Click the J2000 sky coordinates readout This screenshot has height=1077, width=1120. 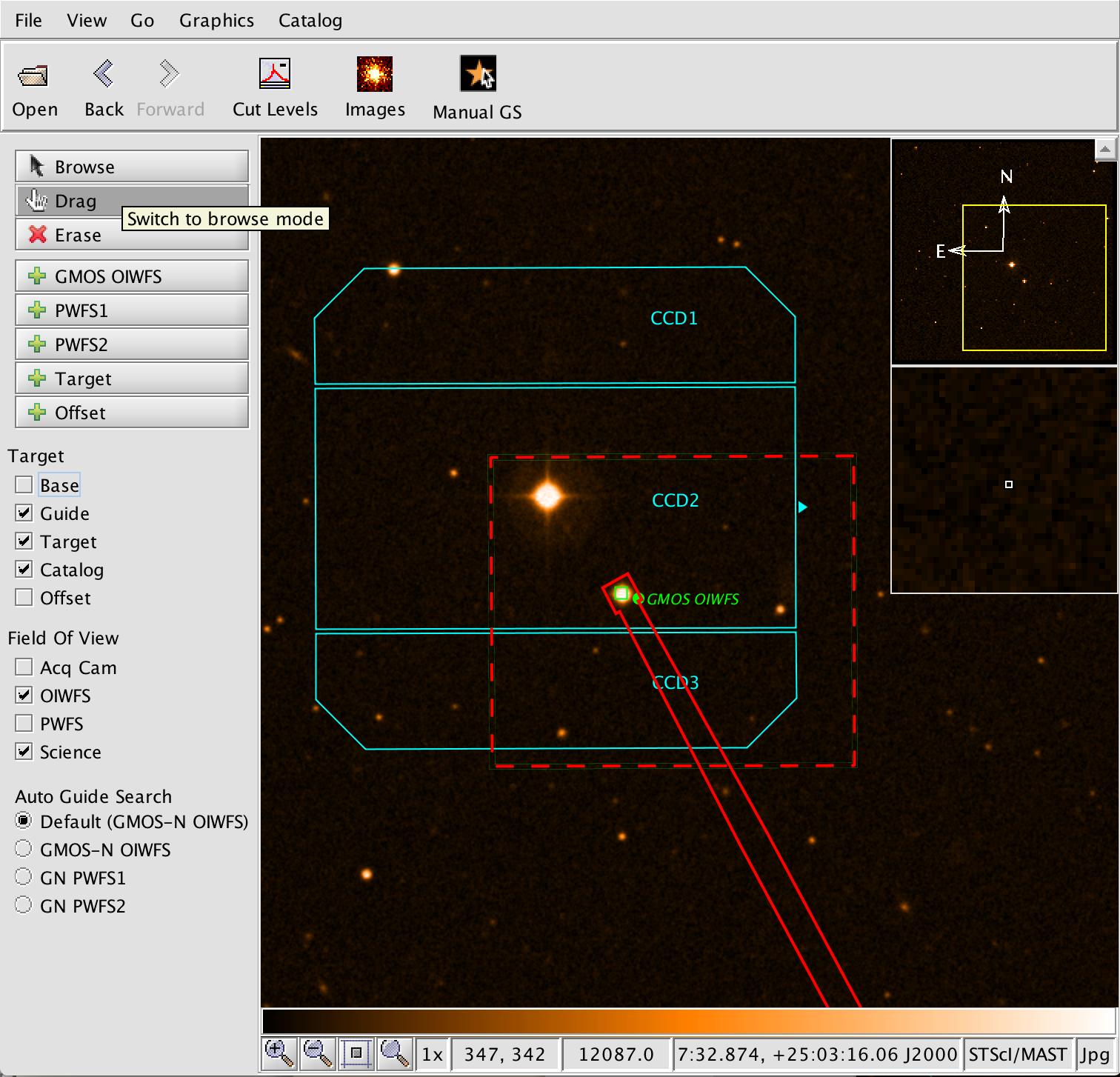click(818, 1054)
